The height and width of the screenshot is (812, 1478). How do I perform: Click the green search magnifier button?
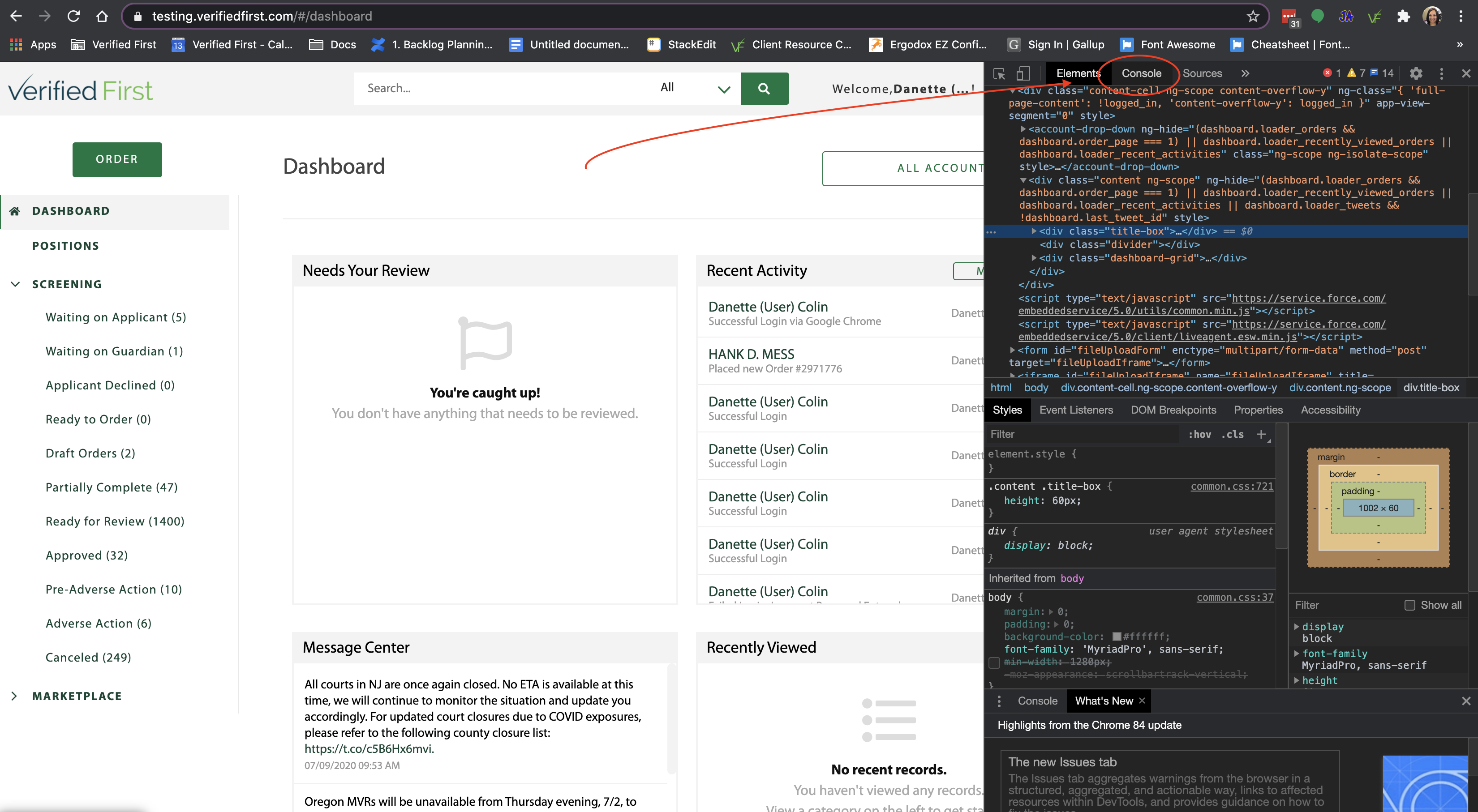764,88
